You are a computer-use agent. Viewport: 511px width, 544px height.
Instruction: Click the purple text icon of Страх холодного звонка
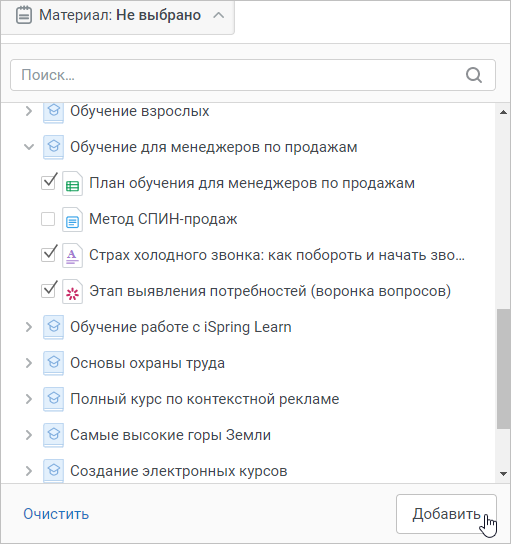tap(73, 256)
